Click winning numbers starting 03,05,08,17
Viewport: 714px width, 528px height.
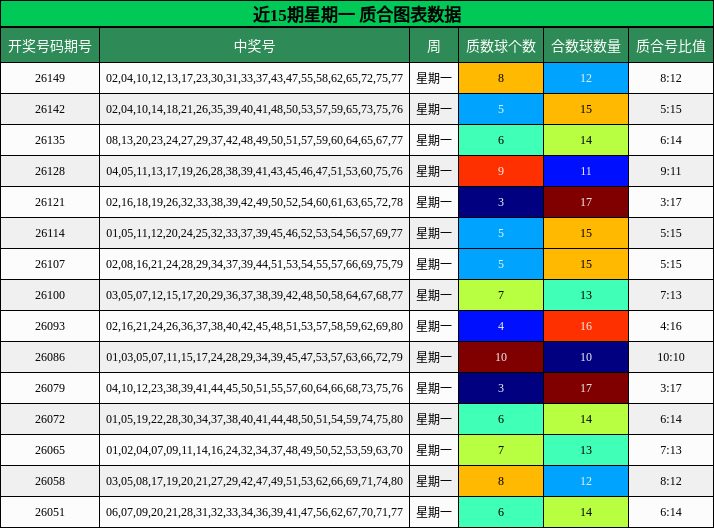[255, 480]
